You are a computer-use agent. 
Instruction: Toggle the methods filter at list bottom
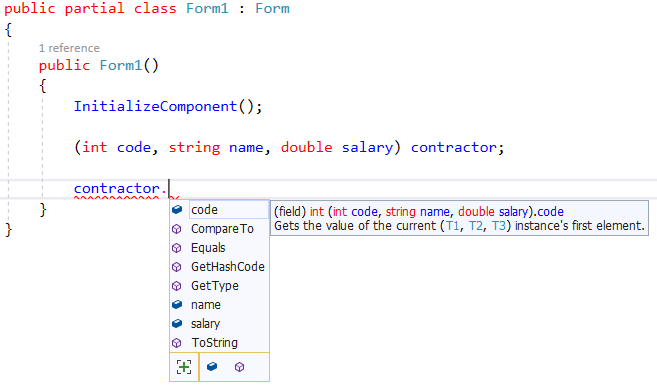click(x=239, y=367)
